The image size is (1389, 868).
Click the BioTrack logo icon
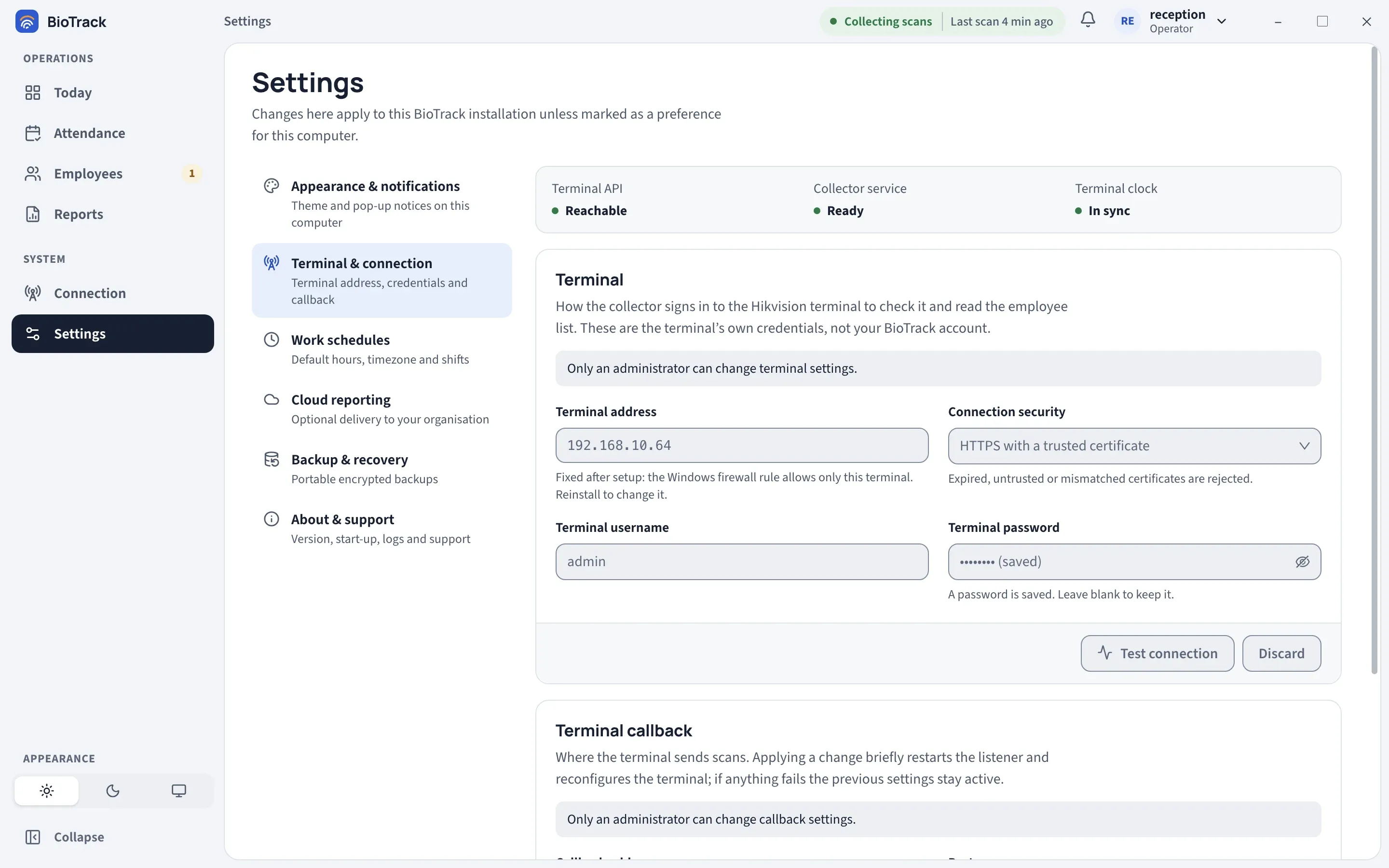pos(27,21)
